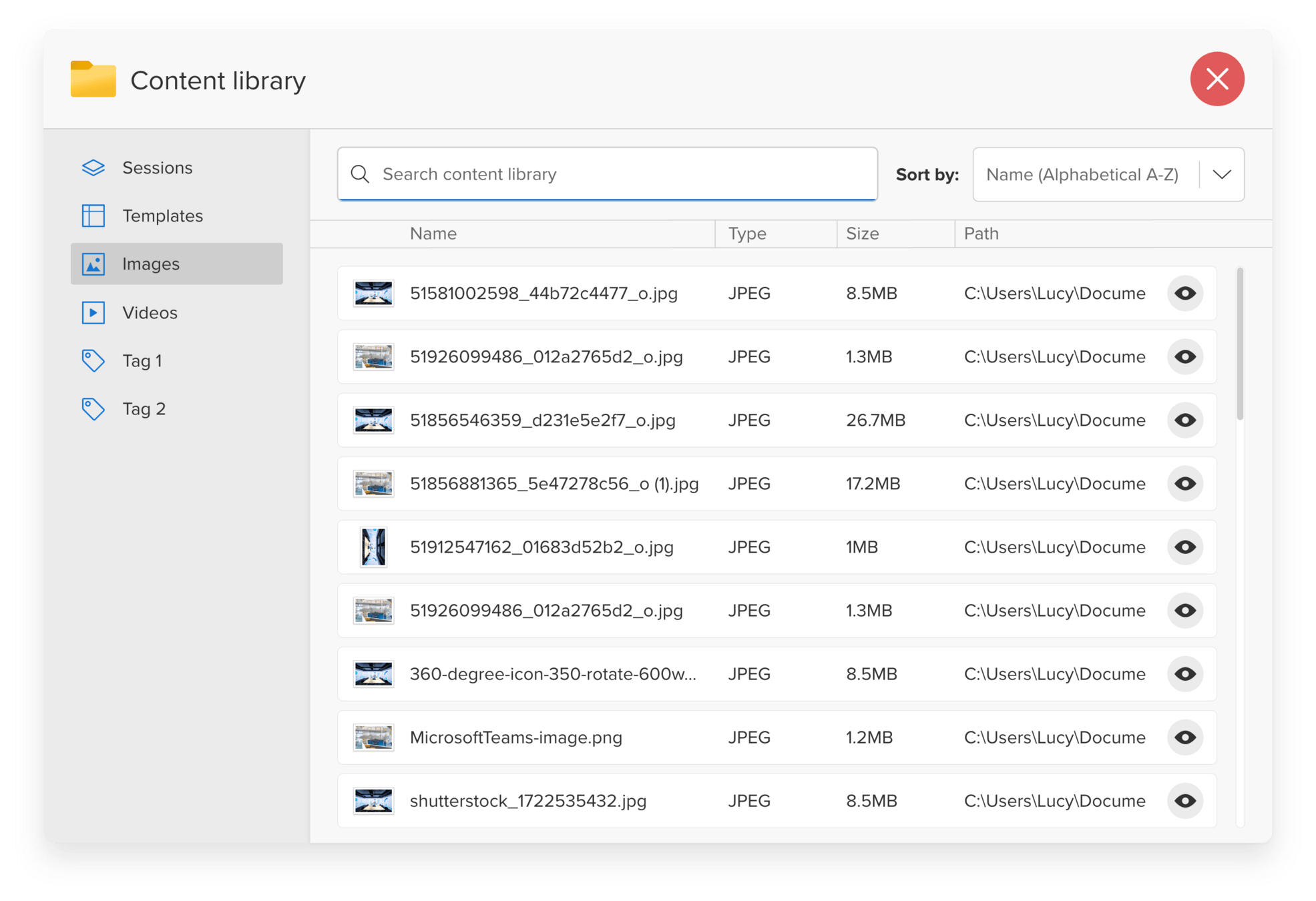
Task: Click the Sessions layers icon
Action: click(x=93, y=168)
